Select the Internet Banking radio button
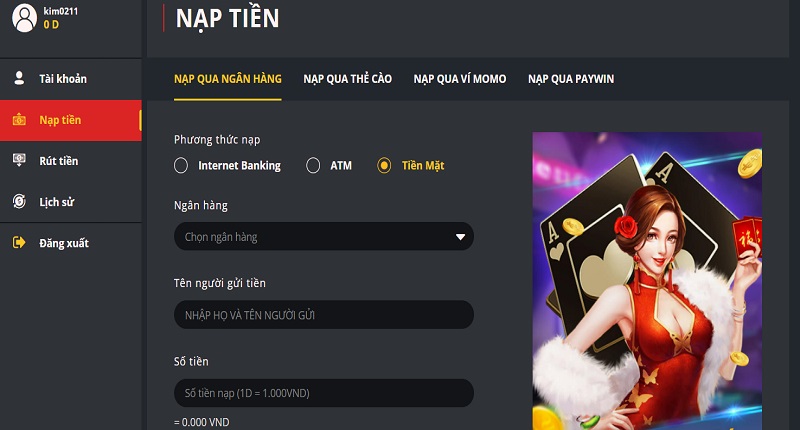This screenshot has height=430, width=800. click(x=181, y=165)
